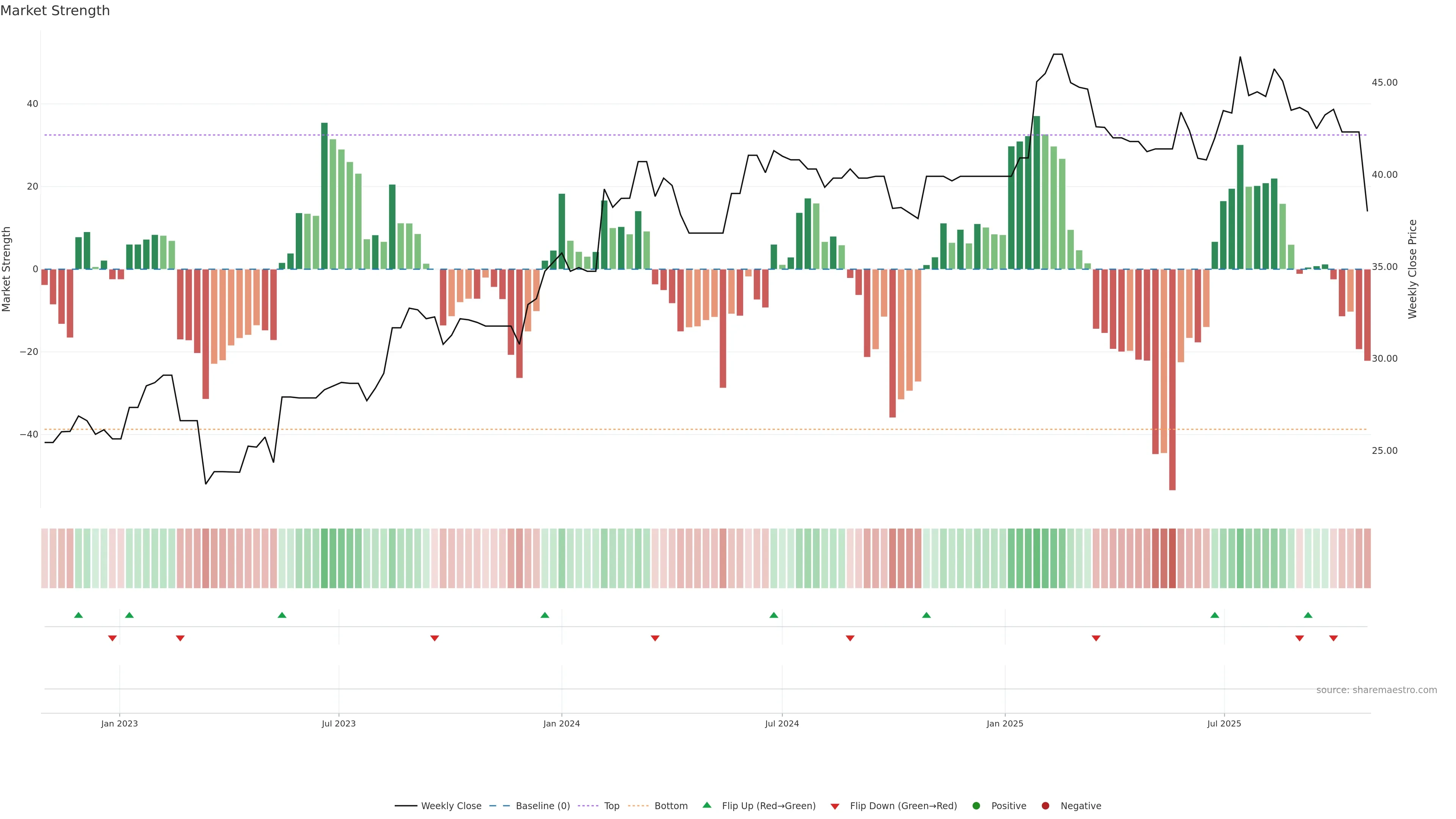Click the Weekly Close Price axis title
Screen dimensions: 1456x819
click(1413, 269)
